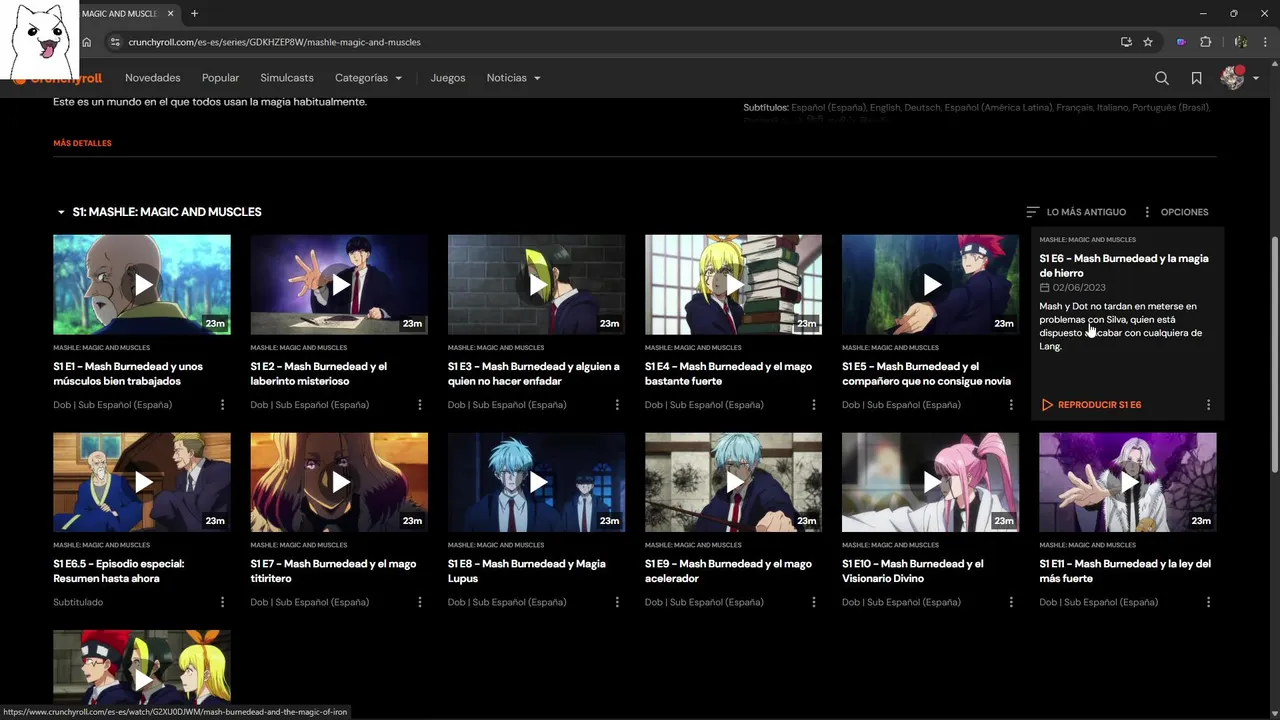Expand the Categorías dropdown
Image resolution: width=1280 pixels, height=720 pixels.
pos(368,78)
